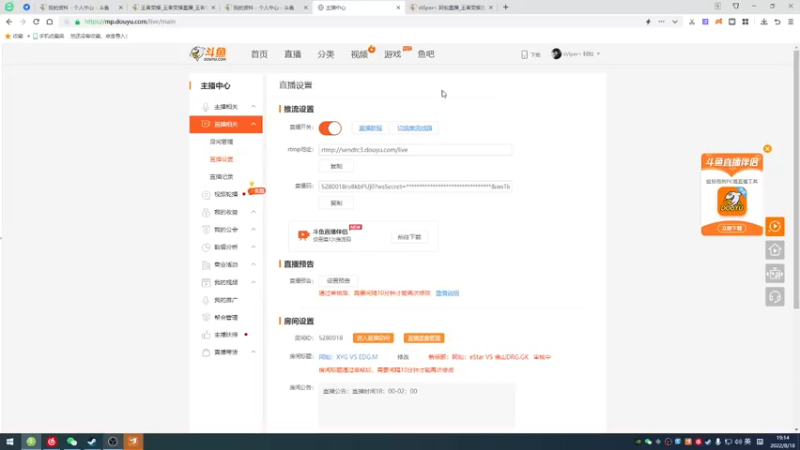
Task: Switch to the first browser tab
Action: pyautogui.click(x=81, y=7)
